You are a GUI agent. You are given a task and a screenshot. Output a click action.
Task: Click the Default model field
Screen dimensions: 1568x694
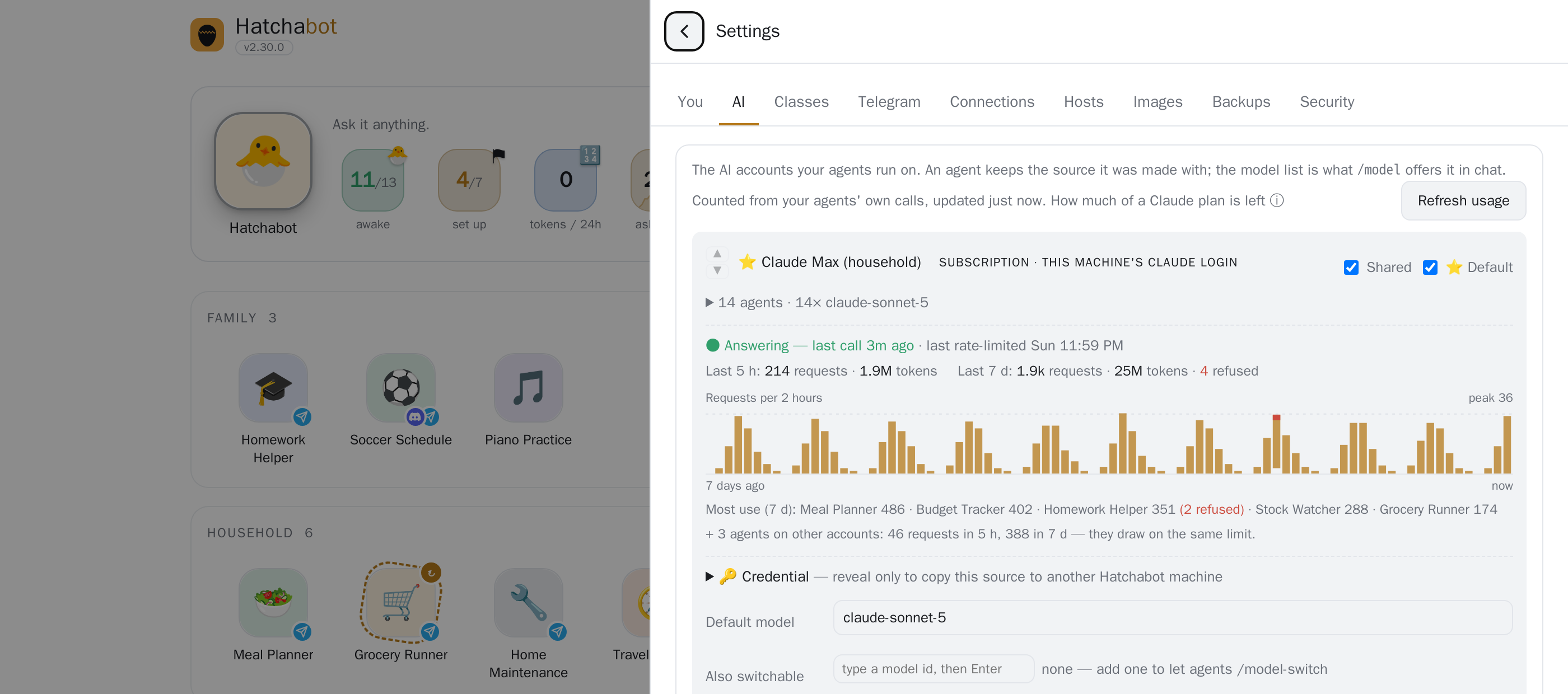1172,617
